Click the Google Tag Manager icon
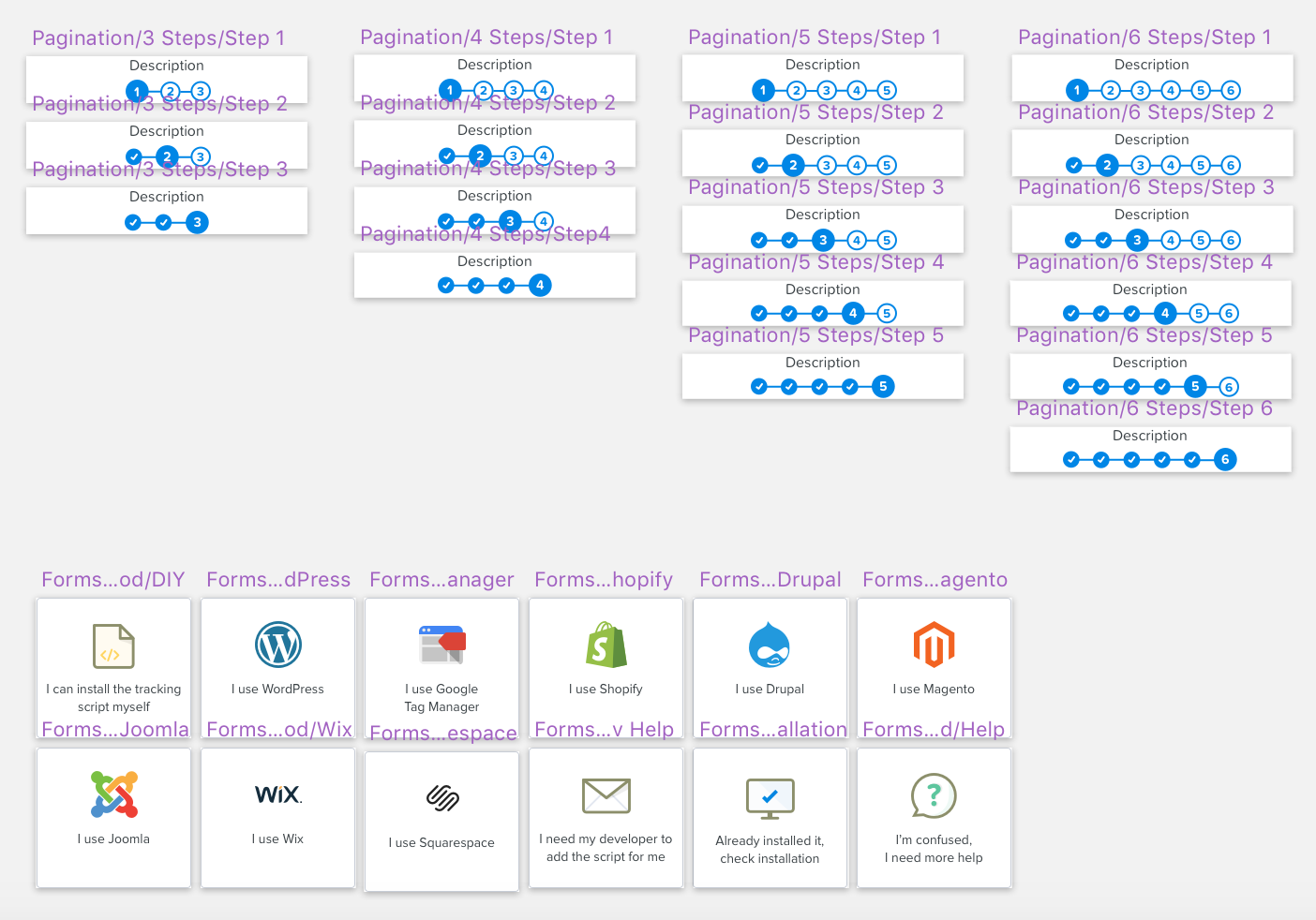The image size is (1316, 920). point(442,645)
